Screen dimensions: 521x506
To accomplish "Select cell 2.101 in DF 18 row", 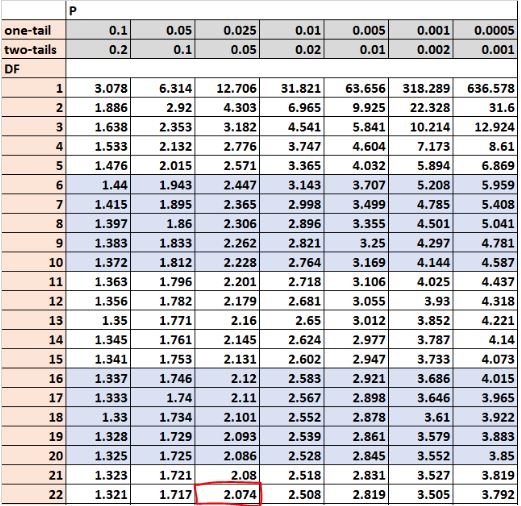I will point(227,417).
